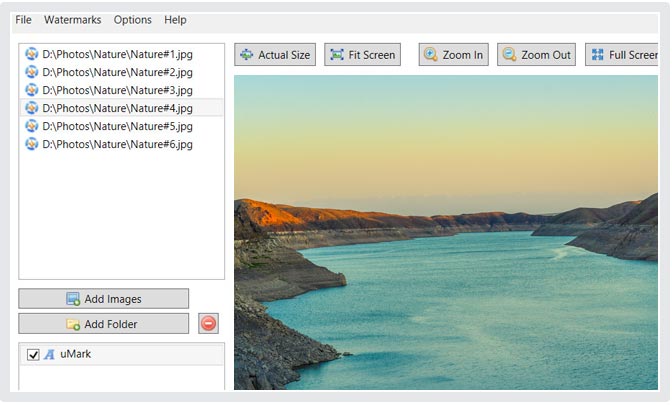Click the Fit Screen toolbar icon
This screenshot has height=405, width=672.
337,55
